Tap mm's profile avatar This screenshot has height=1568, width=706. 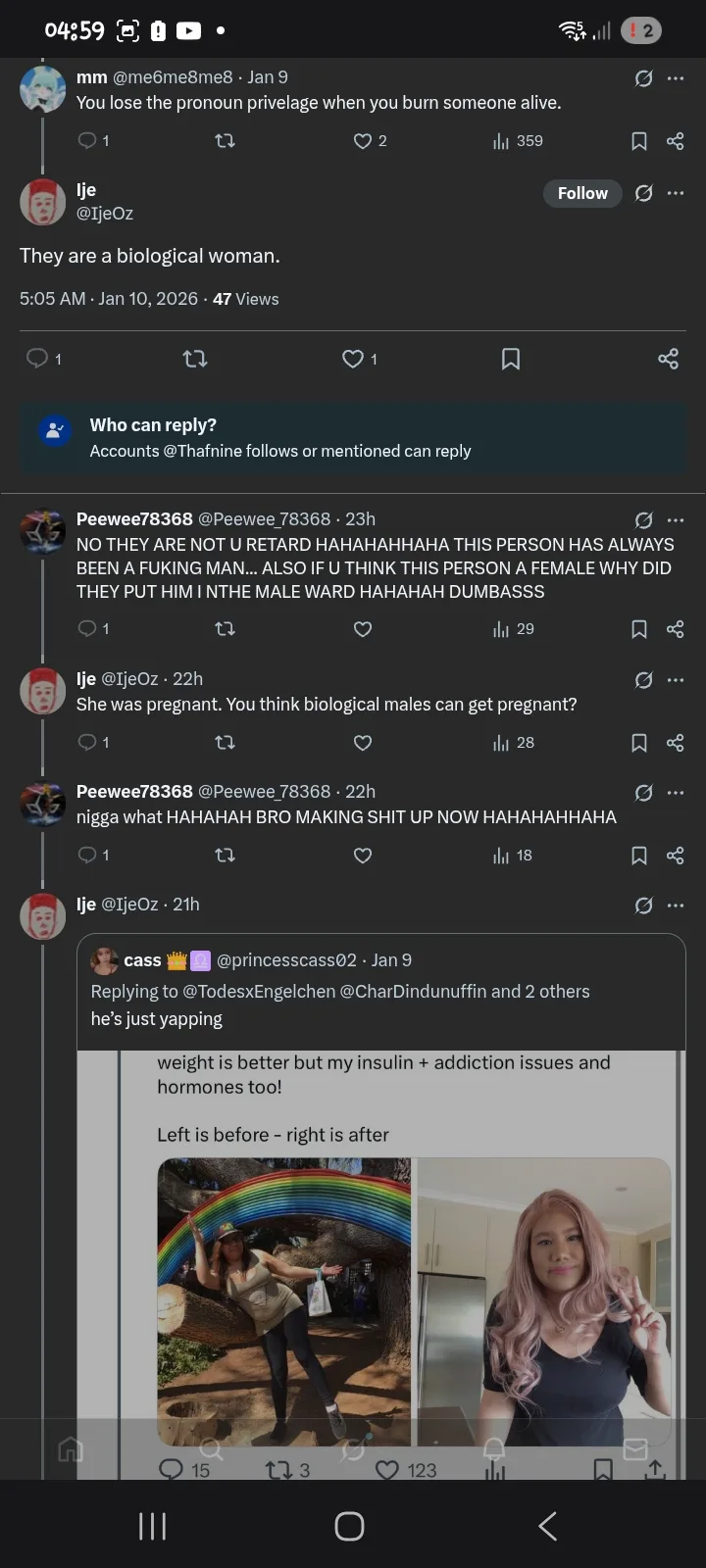coord(42,89)
